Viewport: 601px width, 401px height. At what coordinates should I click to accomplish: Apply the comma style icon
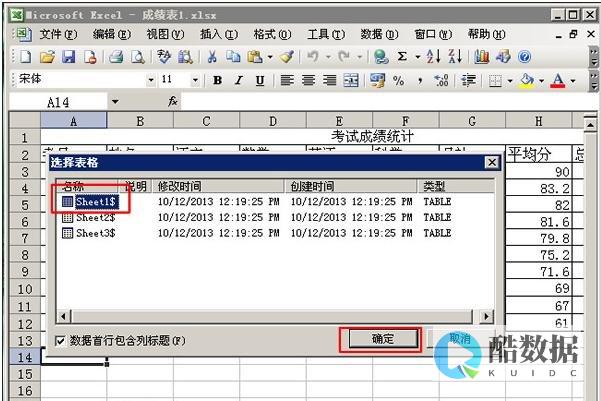pos(420,80)
